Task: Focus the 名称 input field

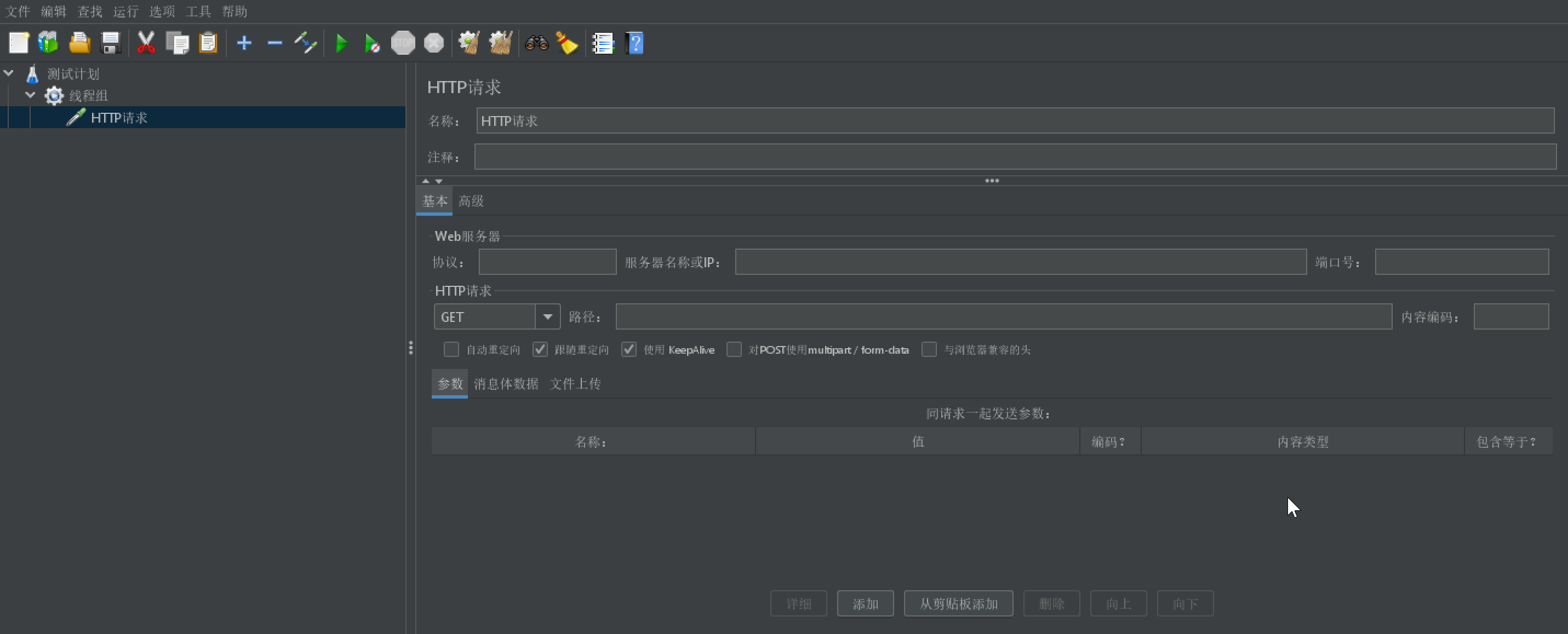Action: click(x=1015, y=121)
